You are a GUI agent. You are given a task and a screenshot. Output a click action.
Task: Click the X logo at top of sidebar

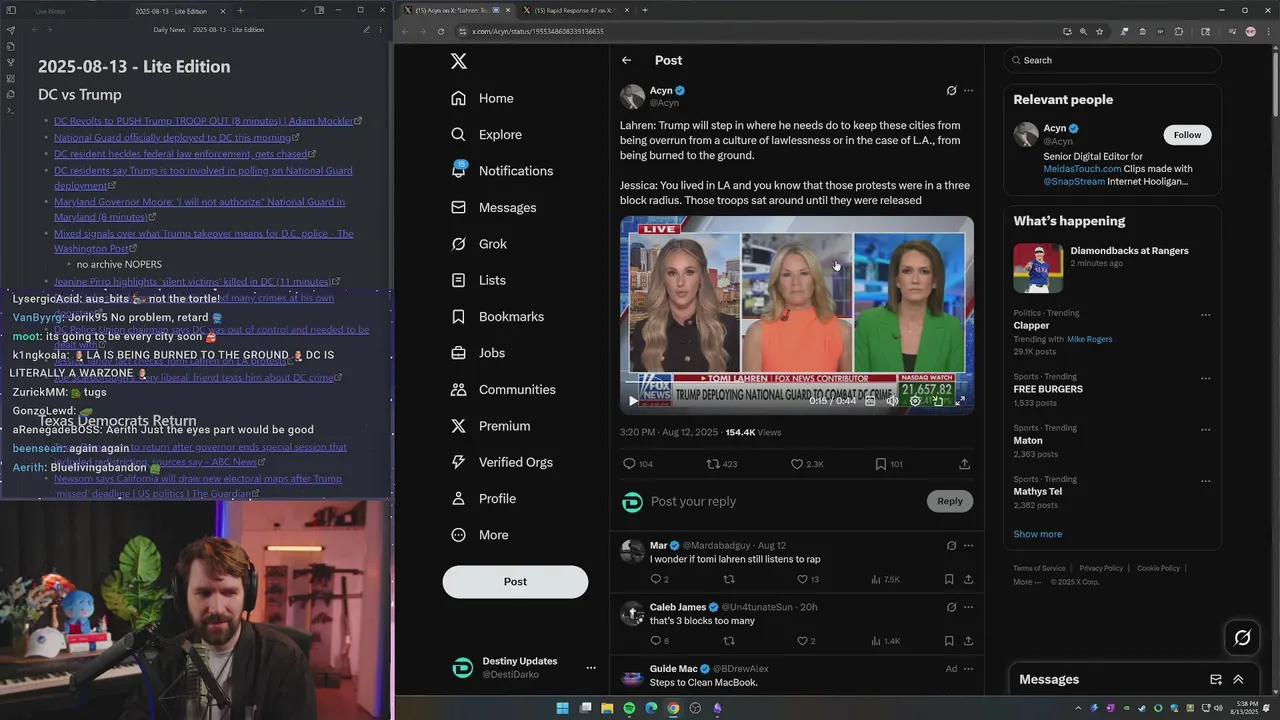458,61
